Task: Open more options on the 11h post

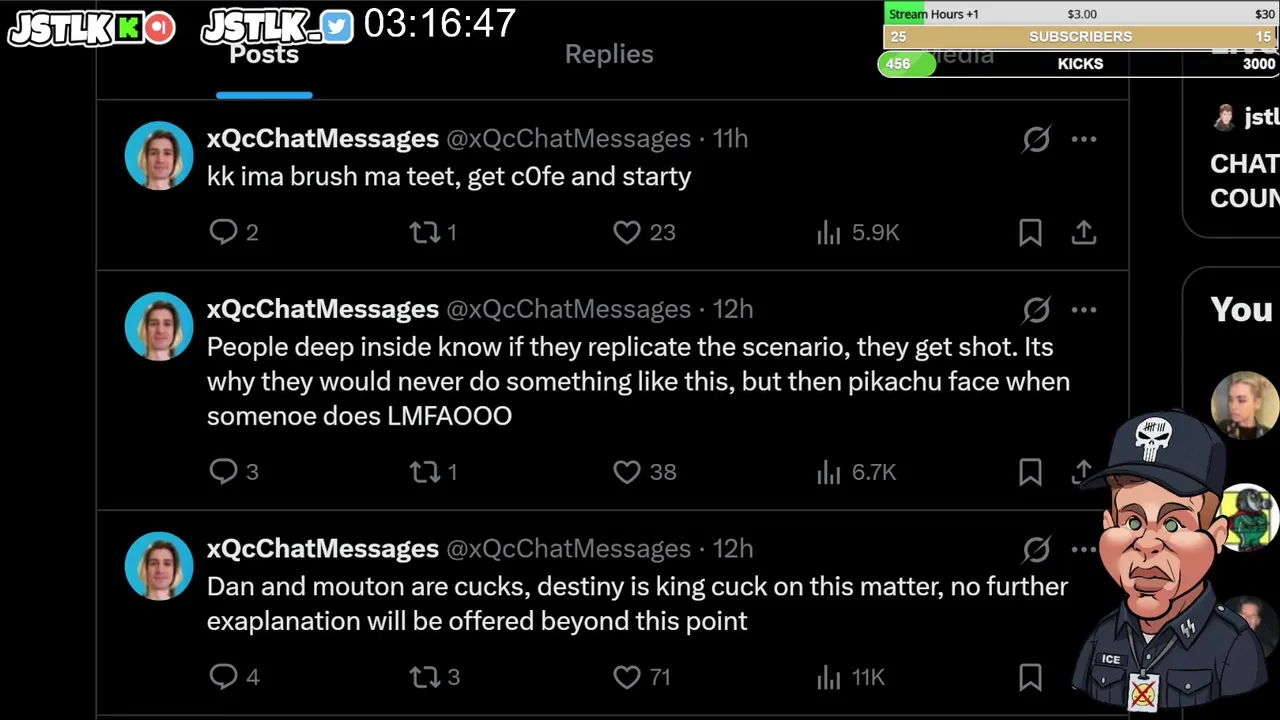Action: tap(1084, 139)
